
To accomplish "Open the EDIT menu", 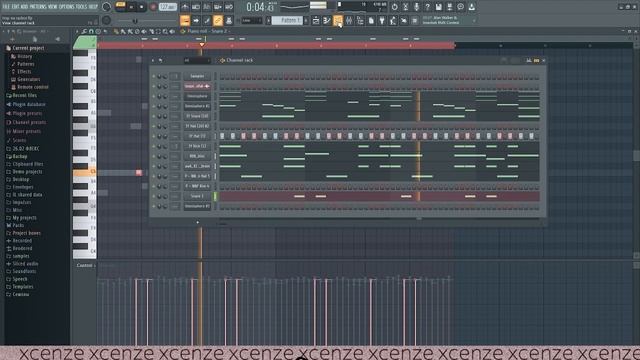I will pos(16,7).
